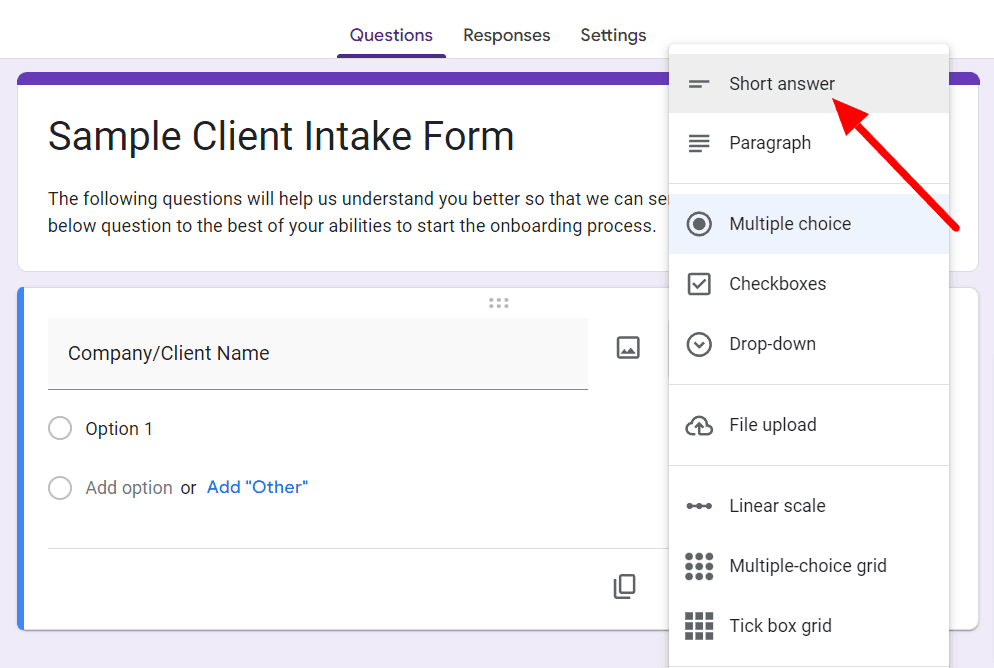Choose Paragraph question type

click(x=809, y=143)
